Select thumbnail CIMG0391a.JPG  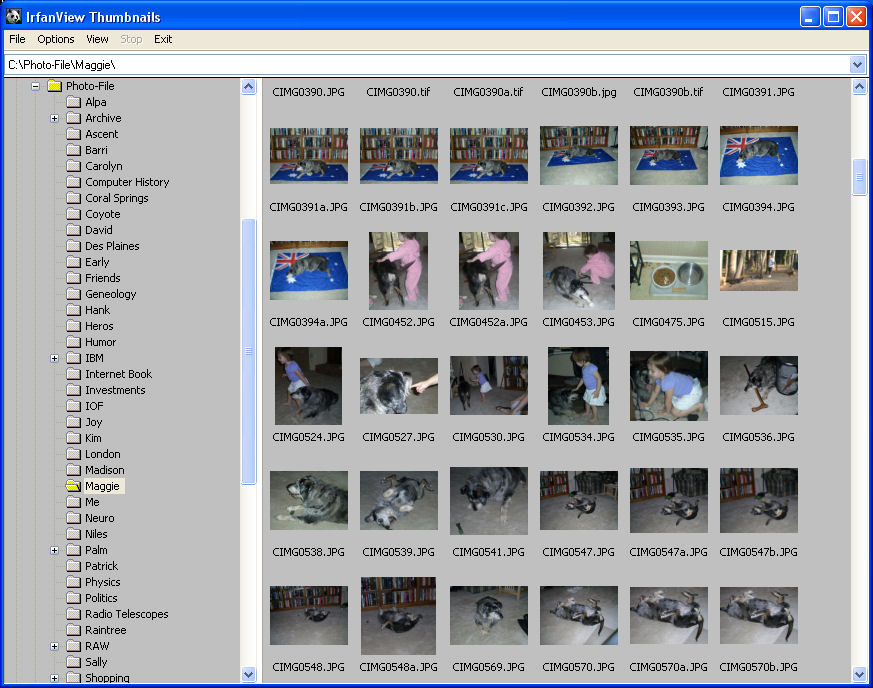309,155
